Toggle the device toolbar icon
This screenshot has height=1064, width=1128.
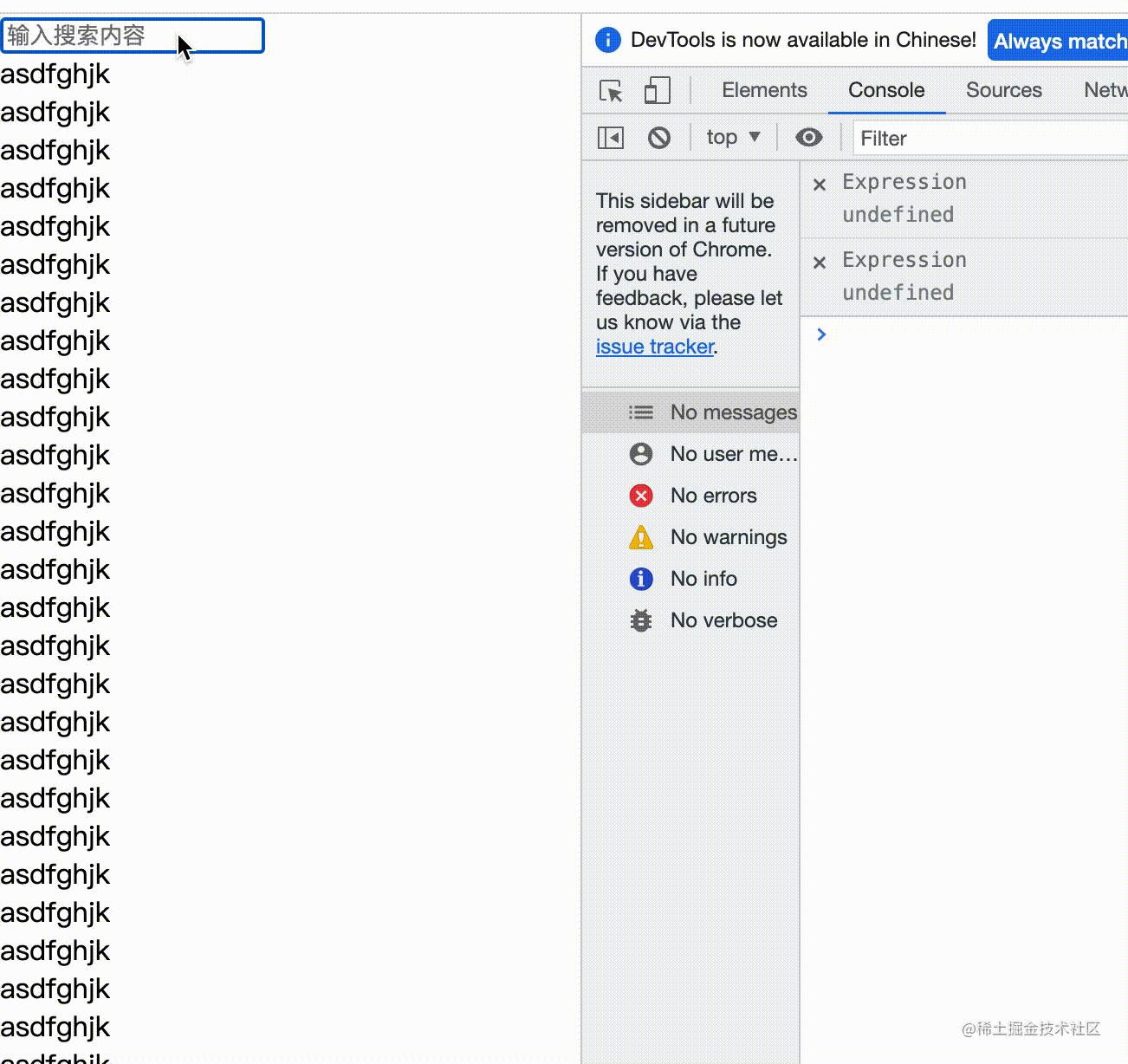point(657,91)
